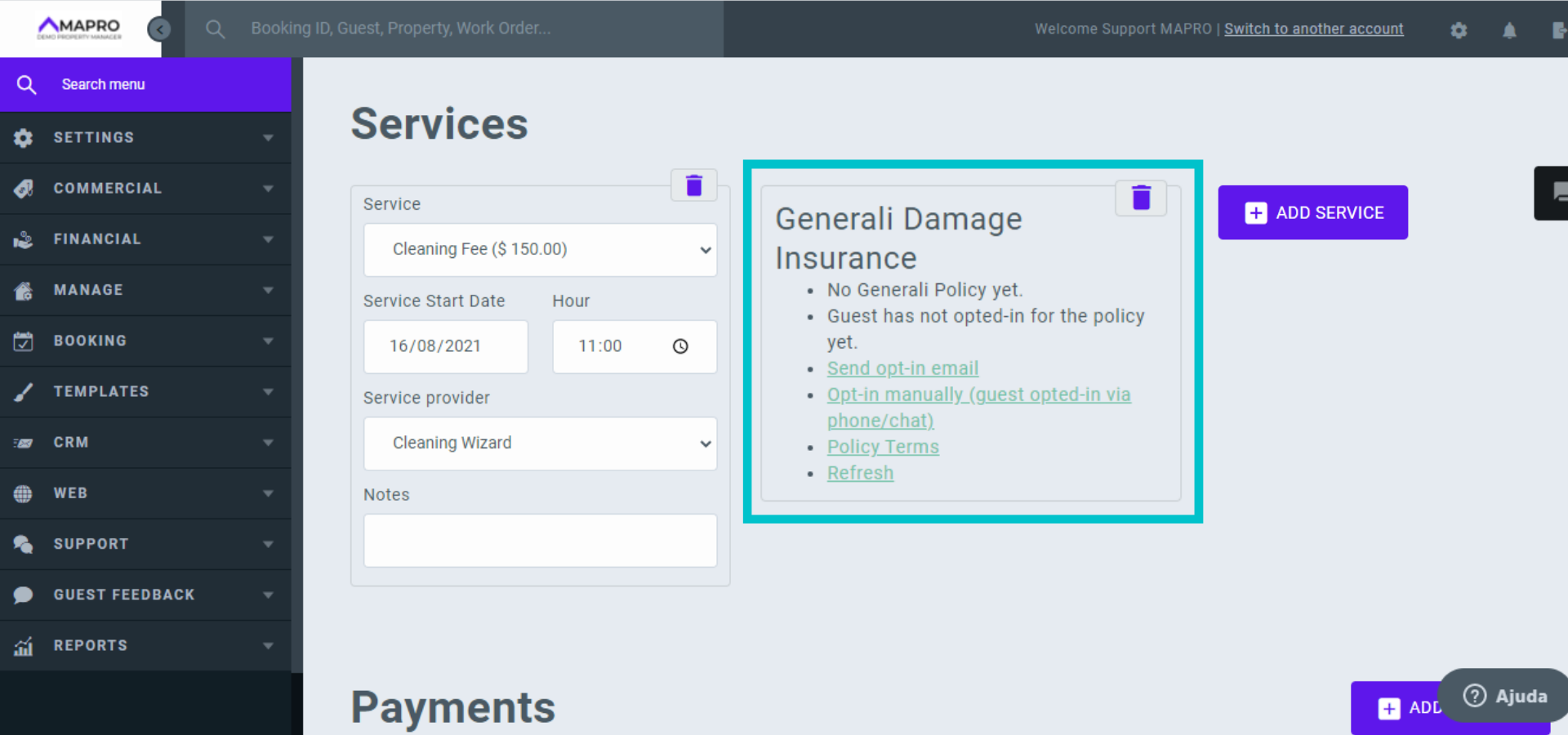Open the Cleaning Wizard provider dropdown

pyautogui.click(x=539, y=443)
